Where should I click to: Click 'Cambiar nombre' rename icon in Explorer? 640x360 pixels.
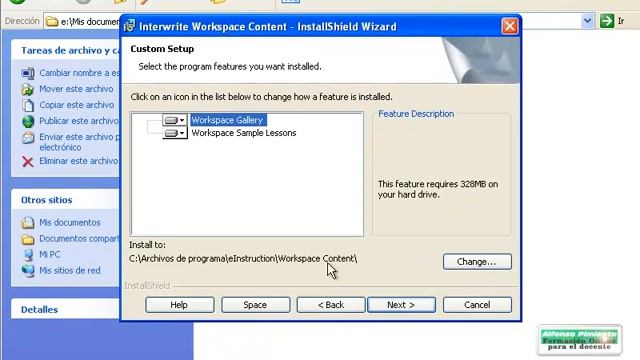click(x=28, y=73)
